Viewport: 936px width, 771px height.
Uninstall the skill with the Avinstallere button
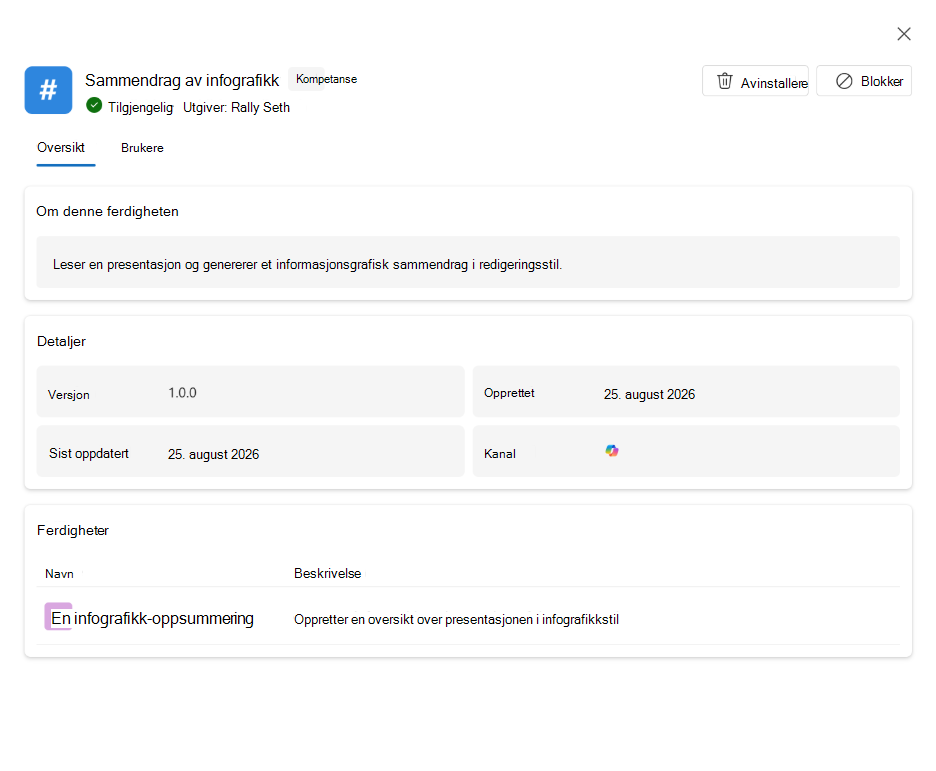[755, 81]
